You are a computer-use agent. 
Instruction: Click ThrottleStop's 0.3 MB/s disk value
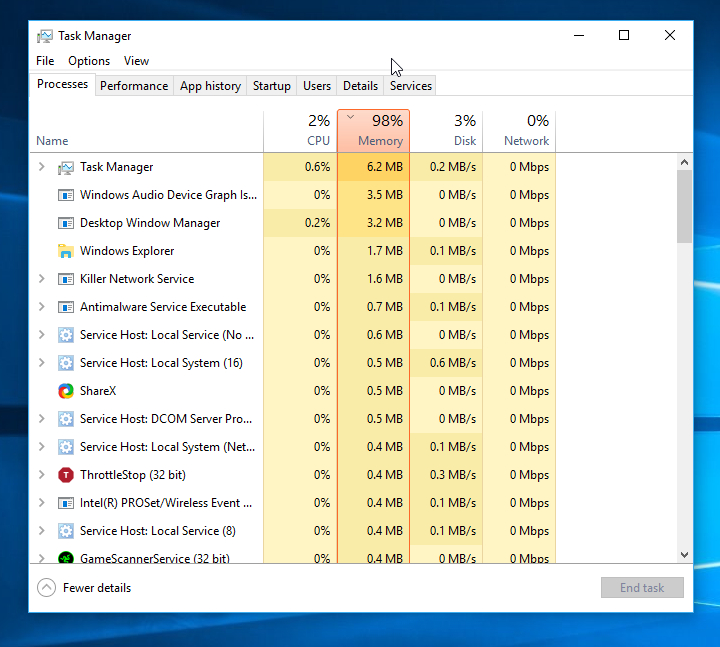coord(453,475)
